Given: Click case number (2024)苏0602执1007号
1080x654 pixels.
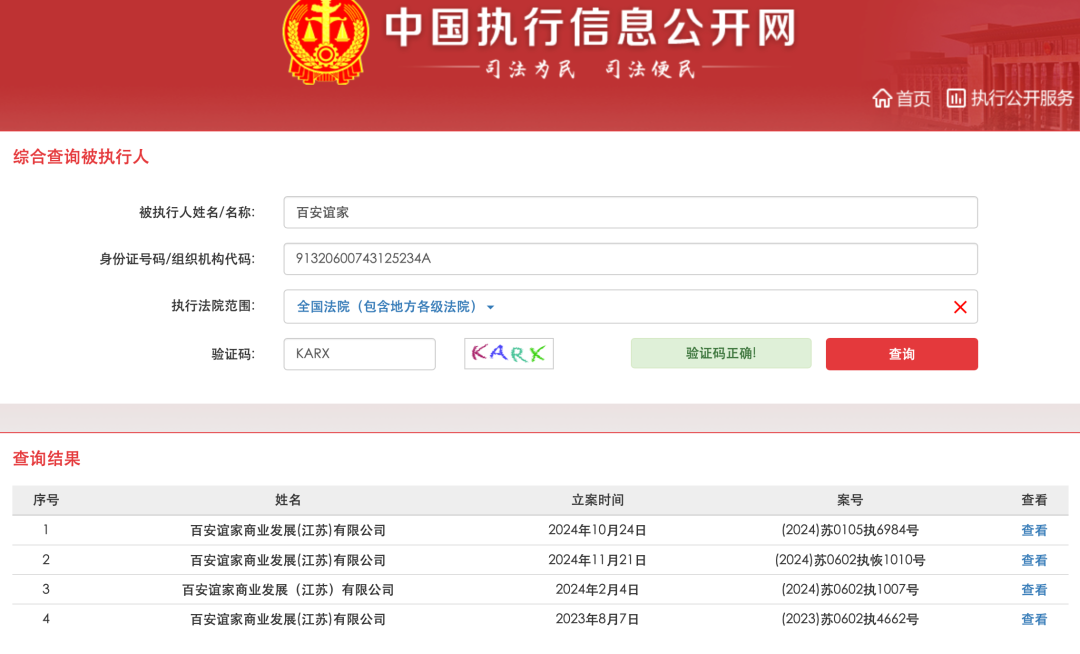Looking at the screenshot, I should [850, 590].
